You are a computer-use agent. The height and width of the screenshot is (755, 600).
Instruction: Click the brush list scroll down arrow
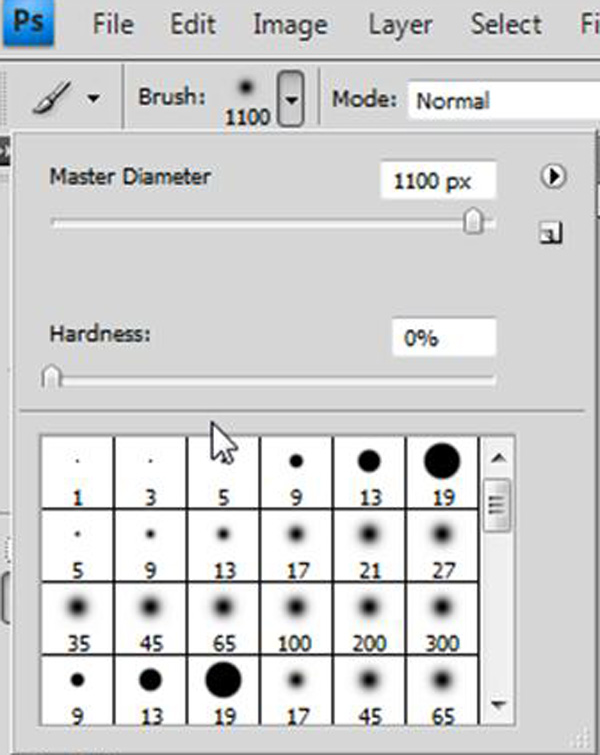498,705
